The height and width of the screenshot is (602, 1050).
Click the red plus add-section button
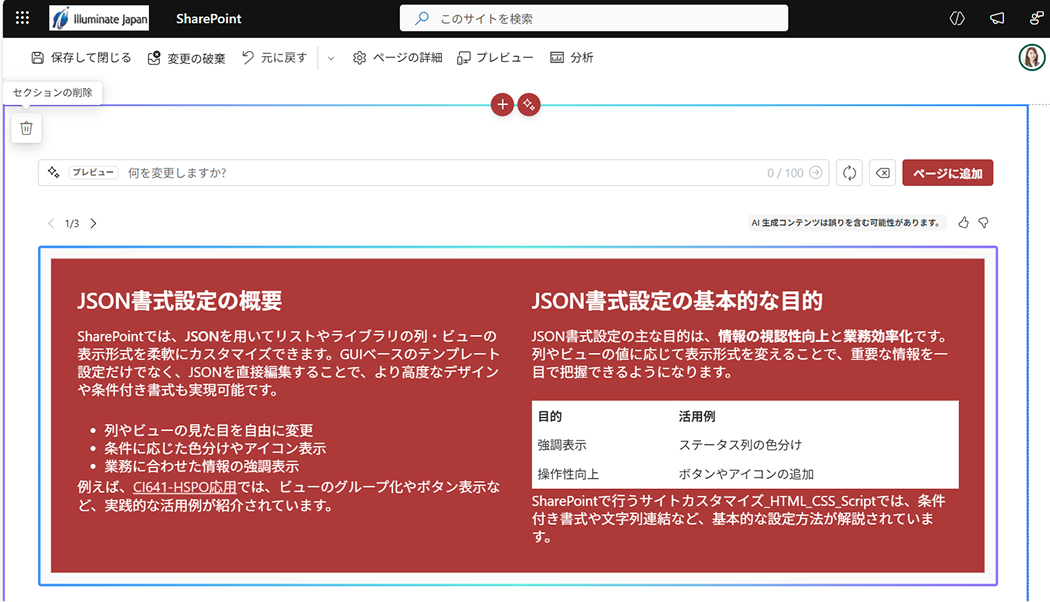tap(502, 104)
